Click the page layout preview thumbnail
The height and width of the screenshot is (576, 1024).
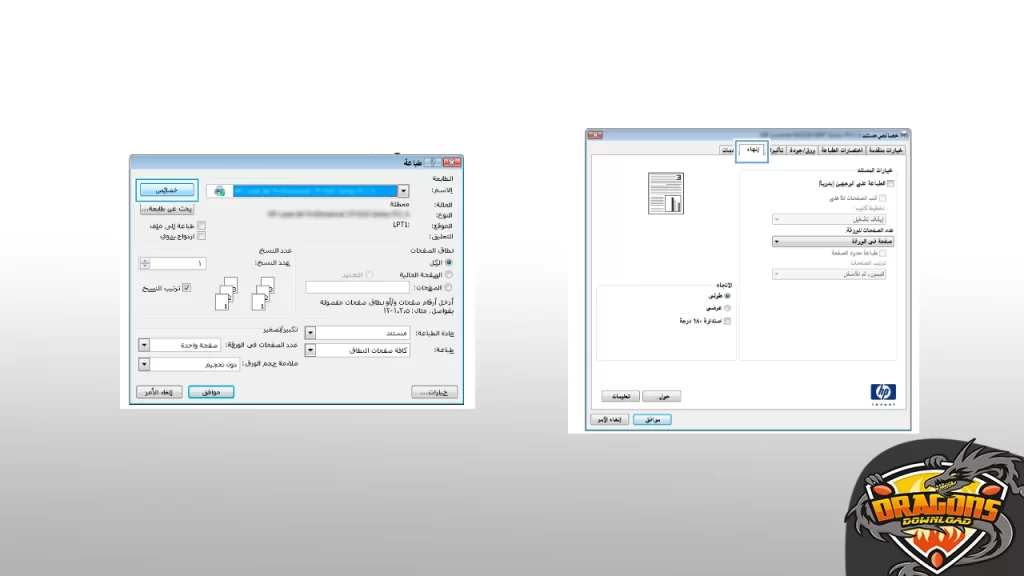[665, 192]
